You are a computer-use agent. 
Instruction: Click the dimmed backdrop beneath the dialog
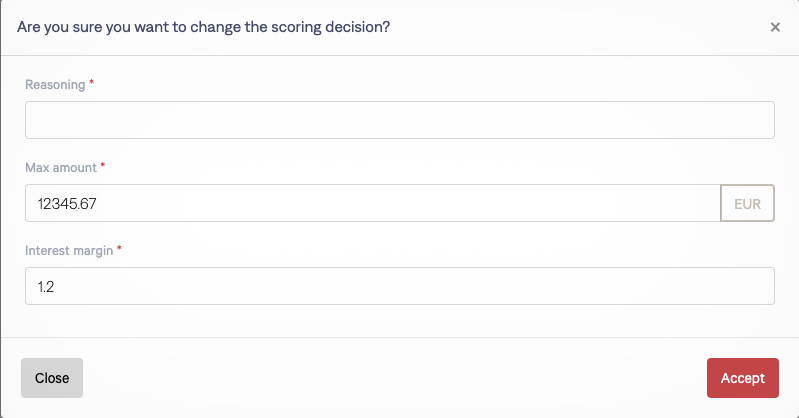pyautogui.click(x=399, y=415)
